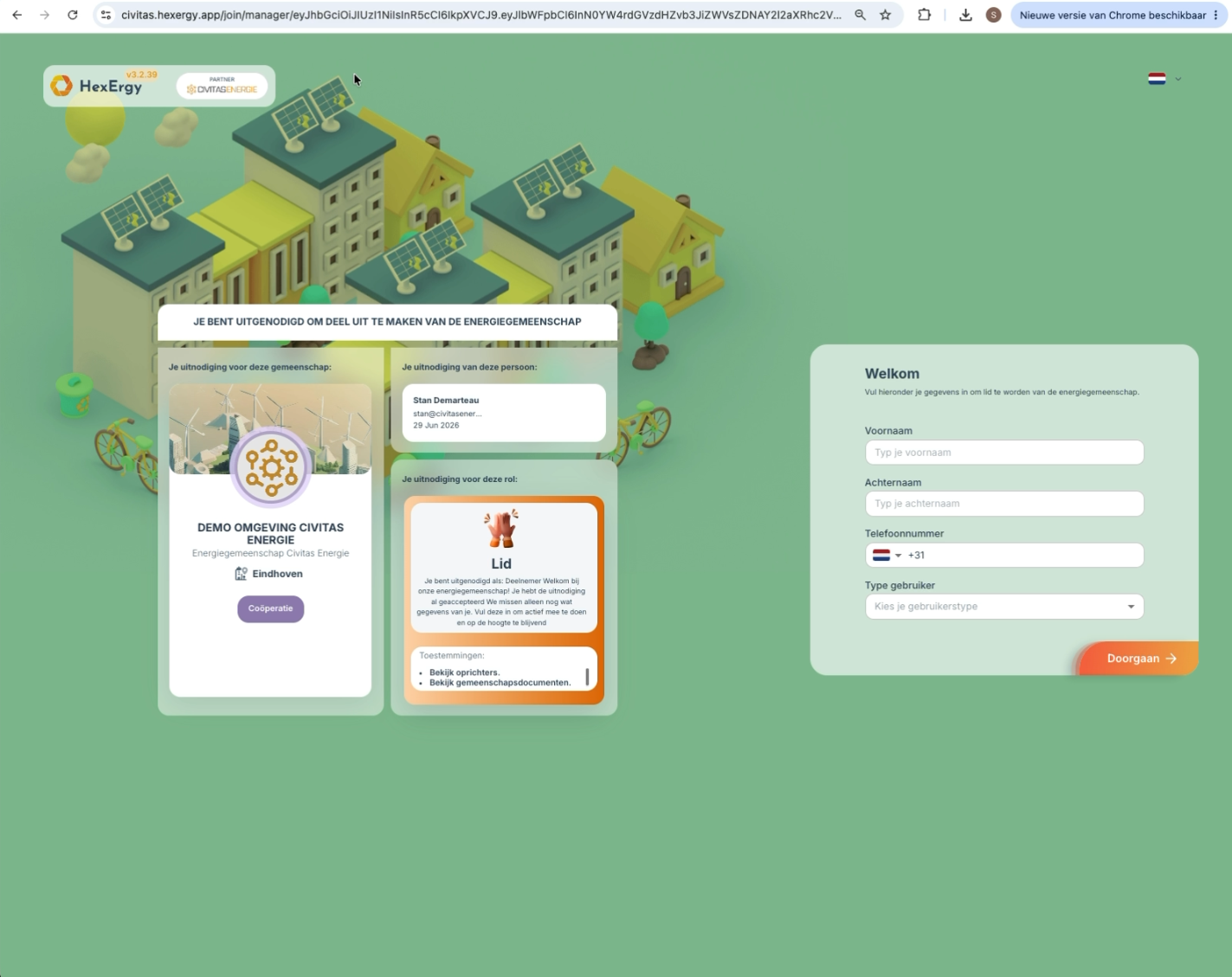Open site info icon in the address bar

tap(106, 15)
